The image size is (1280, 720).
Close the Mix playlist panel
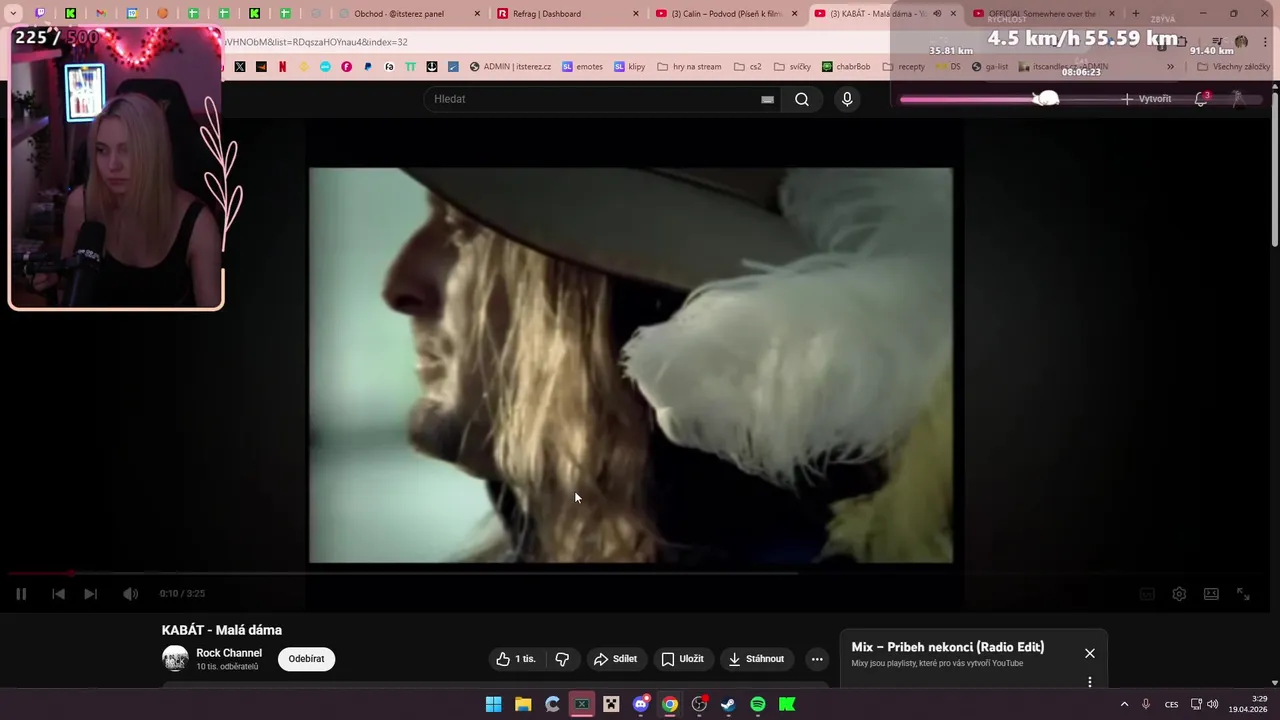point(1090,653)
